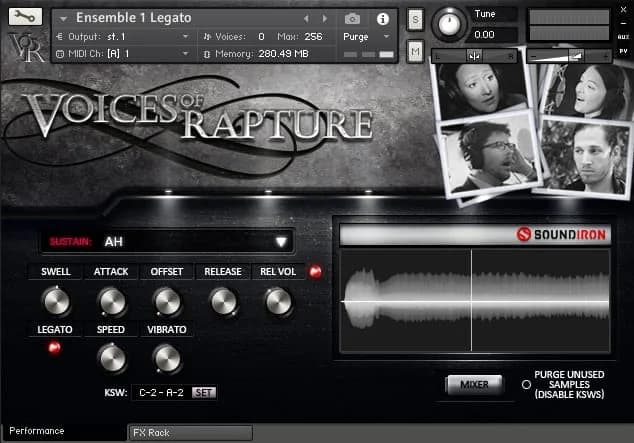Click the Rel Vol knob
This screenshot has width=634, height=443.
278,302
